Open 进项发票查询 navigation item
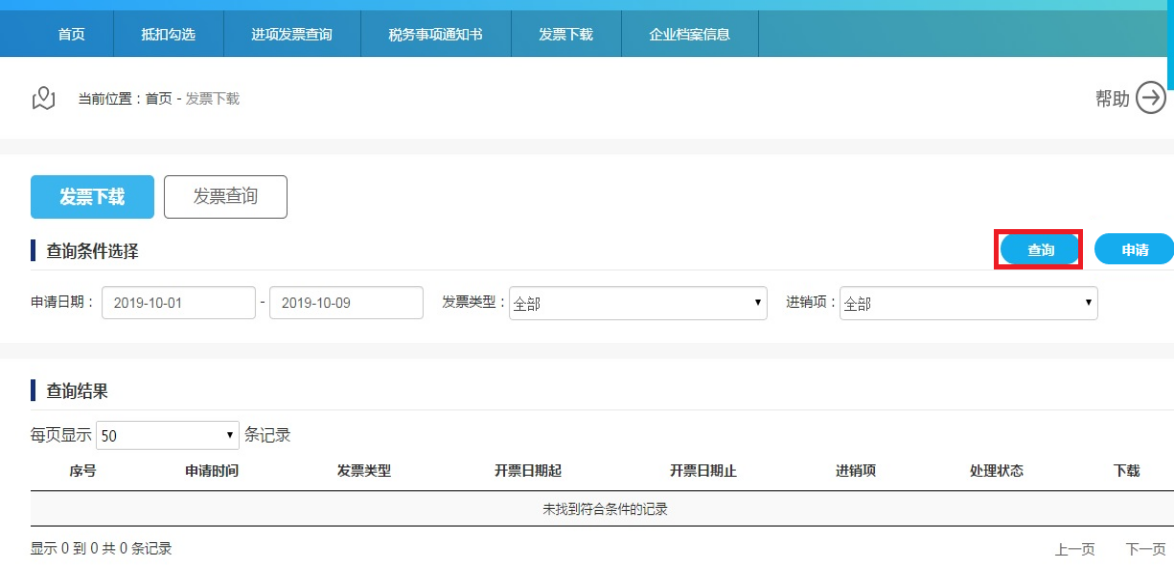 291,34
